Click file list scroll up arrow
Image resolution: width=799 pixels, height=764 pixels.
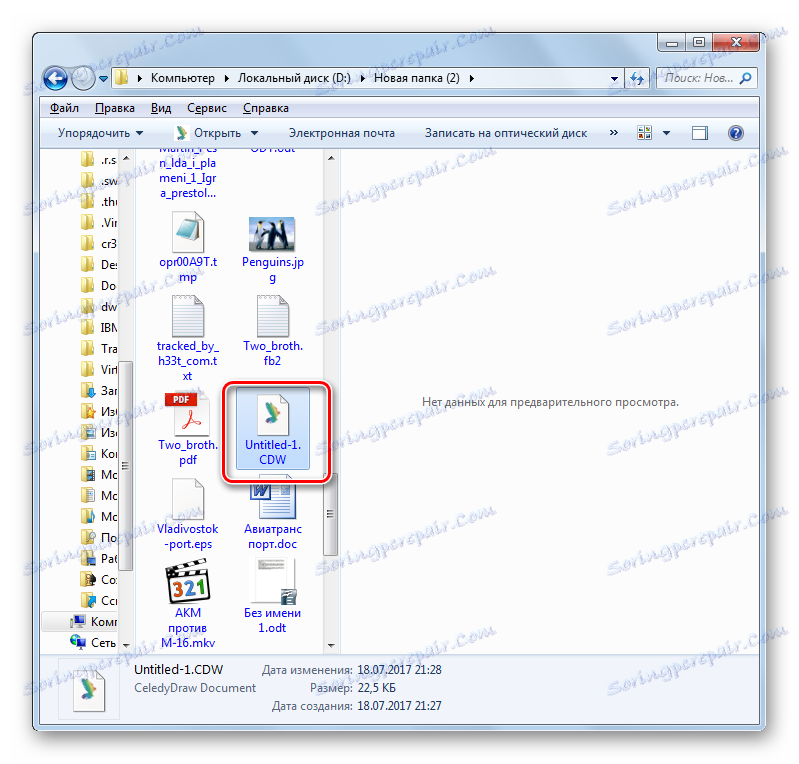point(331,159)
